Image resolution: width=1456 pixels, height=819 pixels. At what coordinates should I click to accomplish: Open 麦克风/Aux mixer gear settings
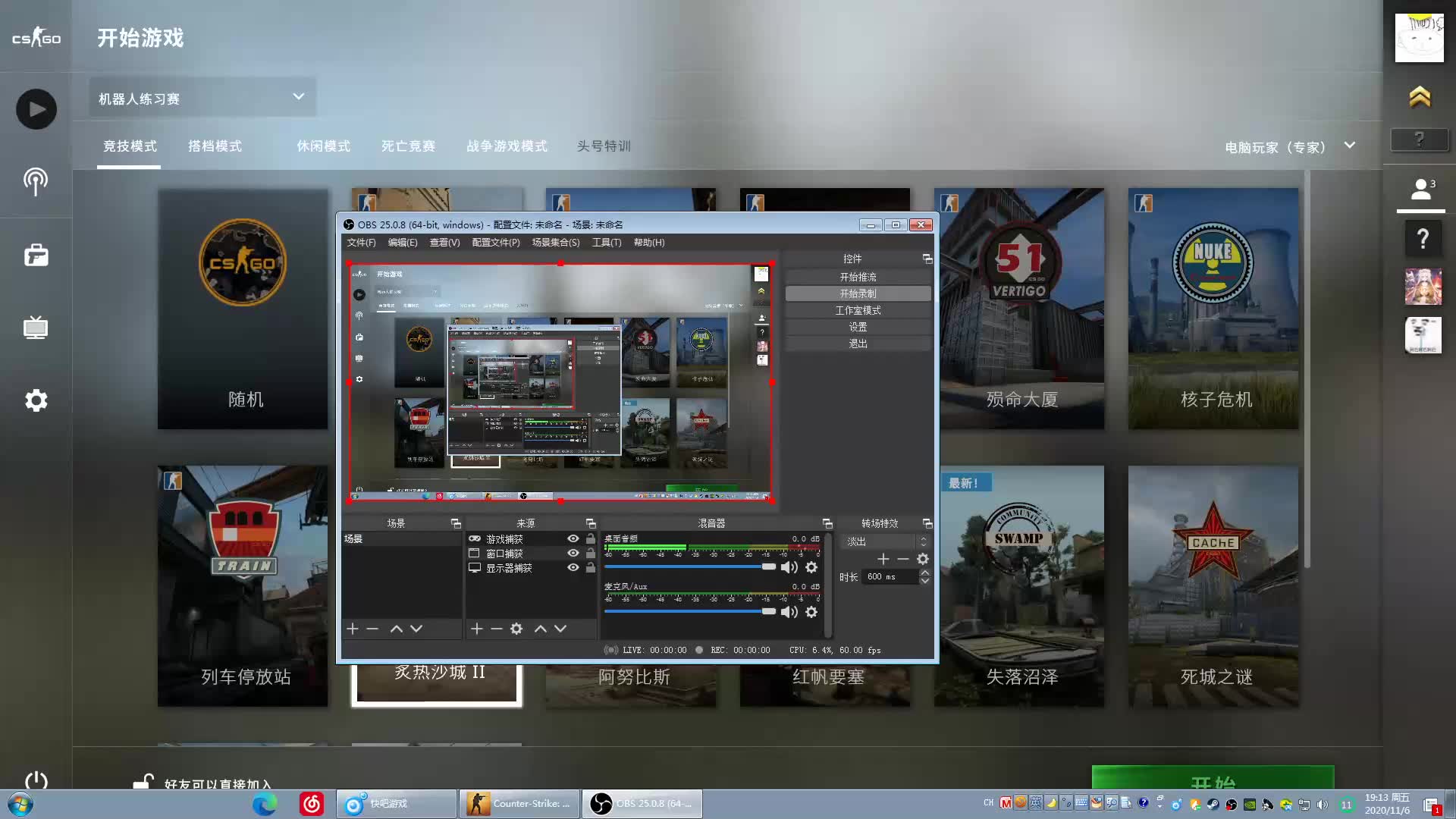coord(811,612)
